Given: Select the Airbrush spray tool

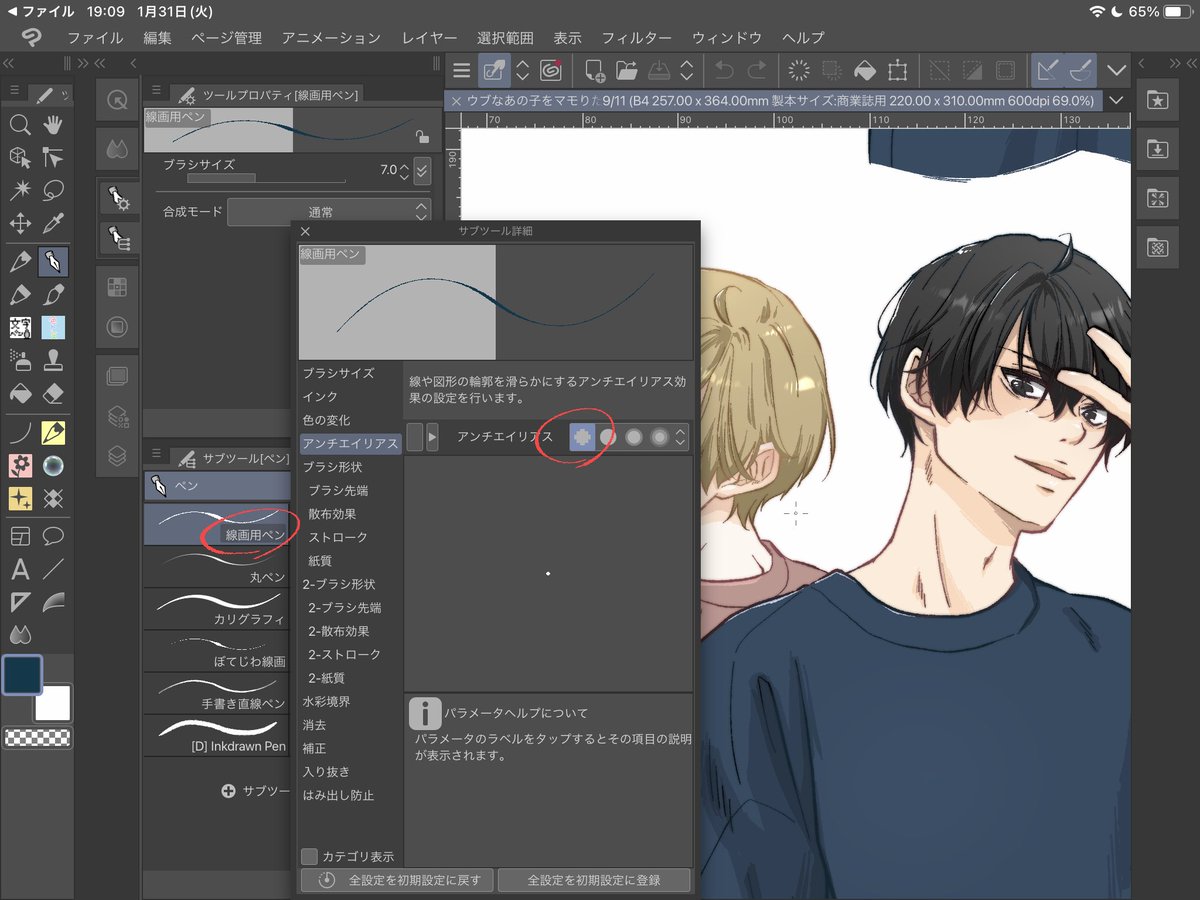Looking at the screenshot, I should click(19, 360).
